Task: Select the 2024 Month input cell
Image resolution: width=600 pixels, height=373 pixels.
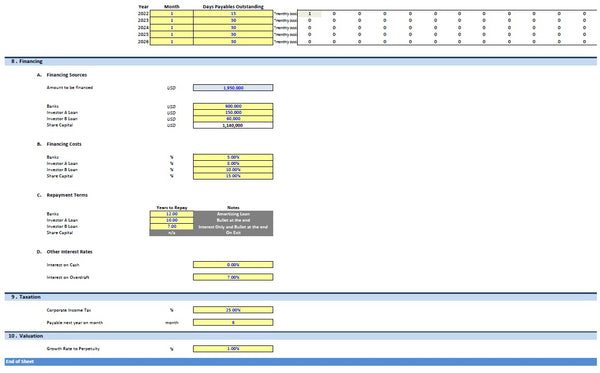Action: [x=171, y=28]
